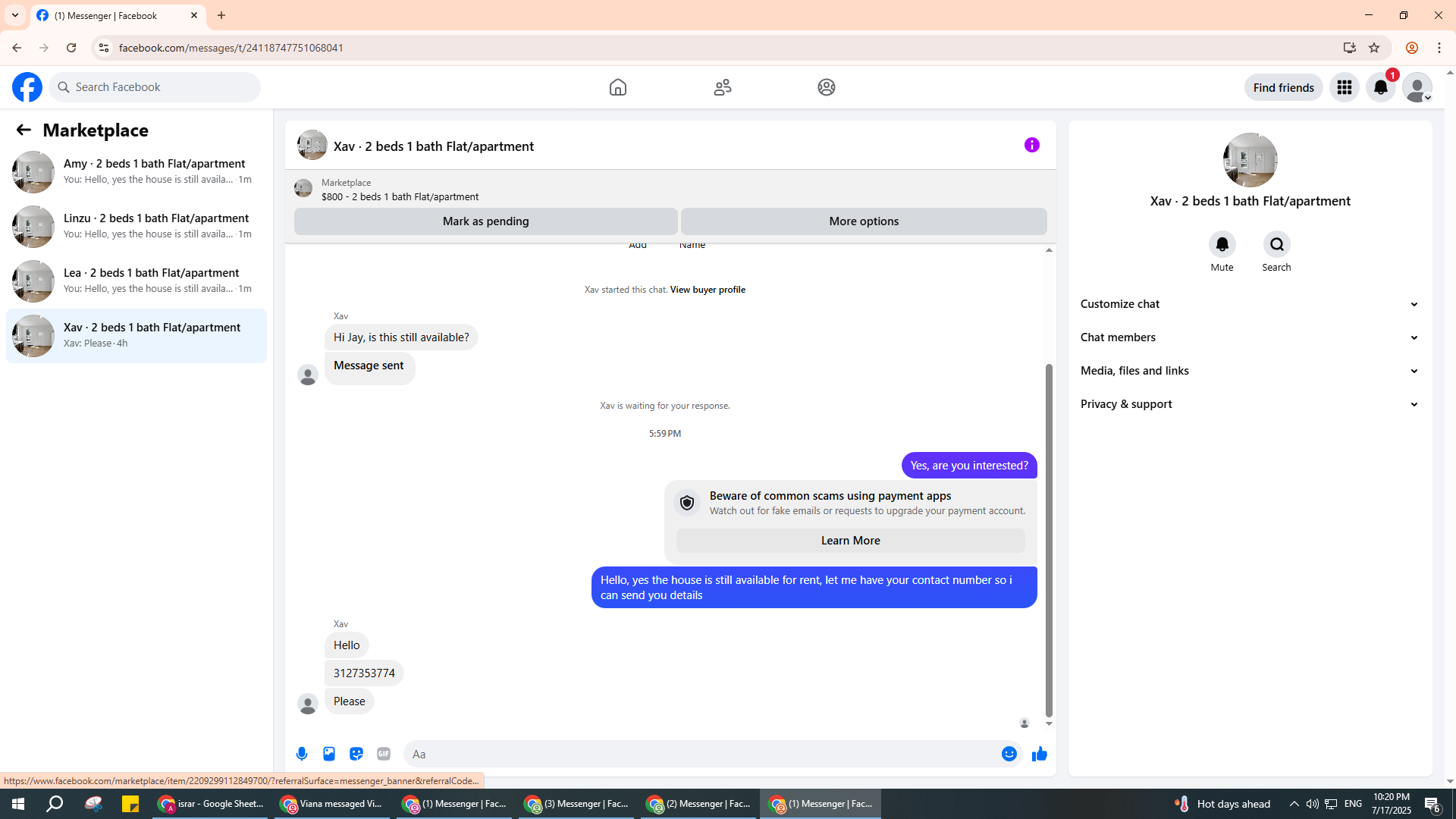Choose a GIF
1456x819 pixels.
pyautogui.click(x=384, y=754)
